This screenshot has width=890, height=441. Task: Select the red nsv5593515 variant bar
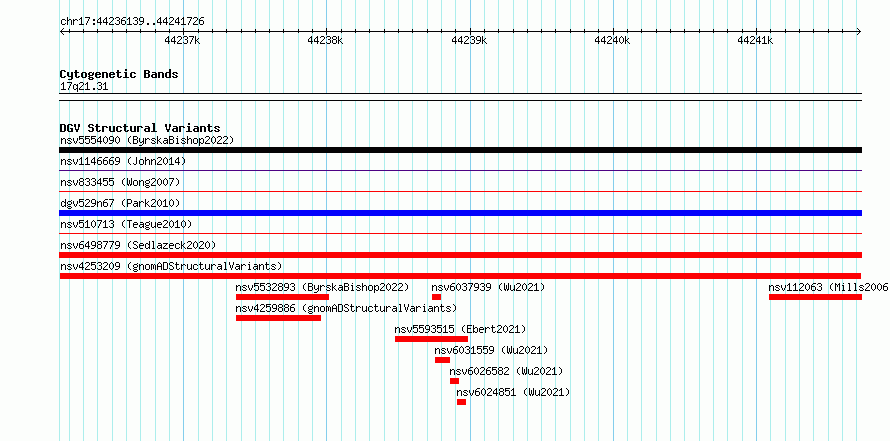[431, 339]
